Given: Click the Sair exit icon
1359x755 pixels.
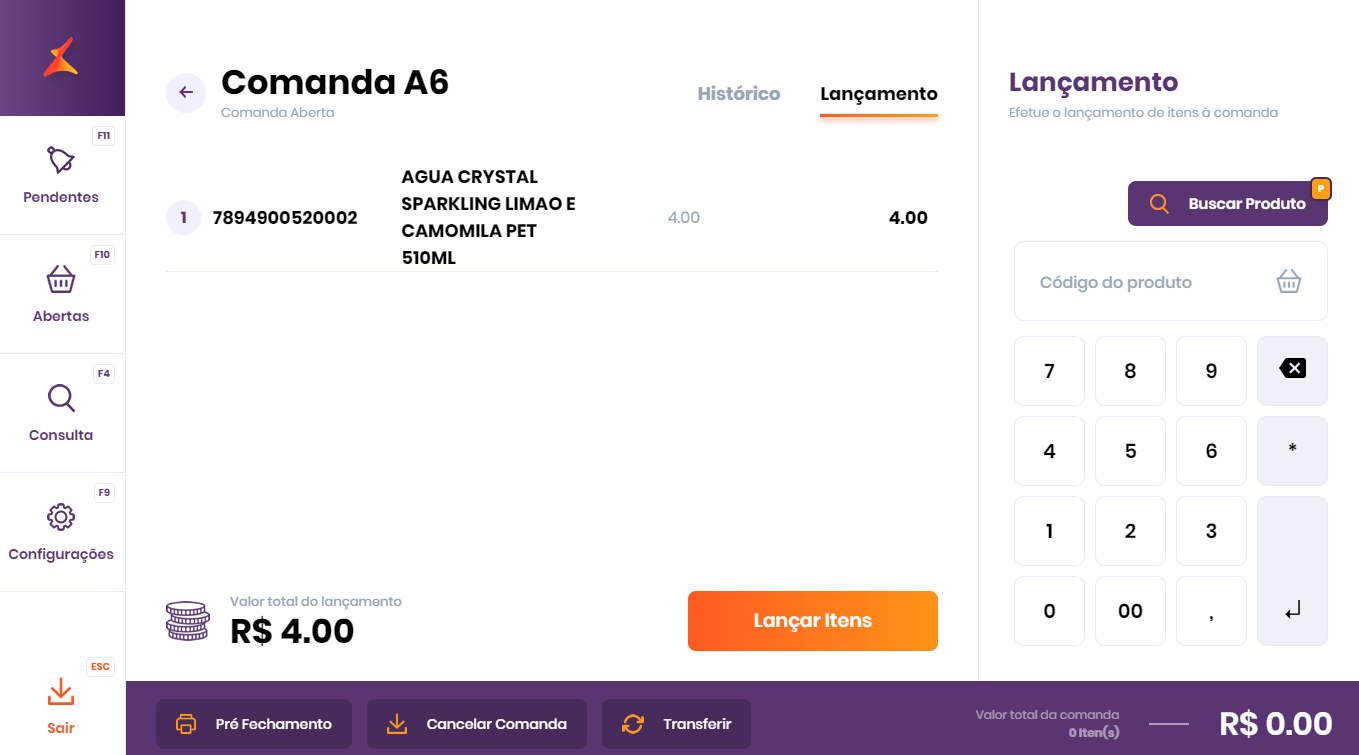Looking at the screenshot, I should tap(61, 691).
